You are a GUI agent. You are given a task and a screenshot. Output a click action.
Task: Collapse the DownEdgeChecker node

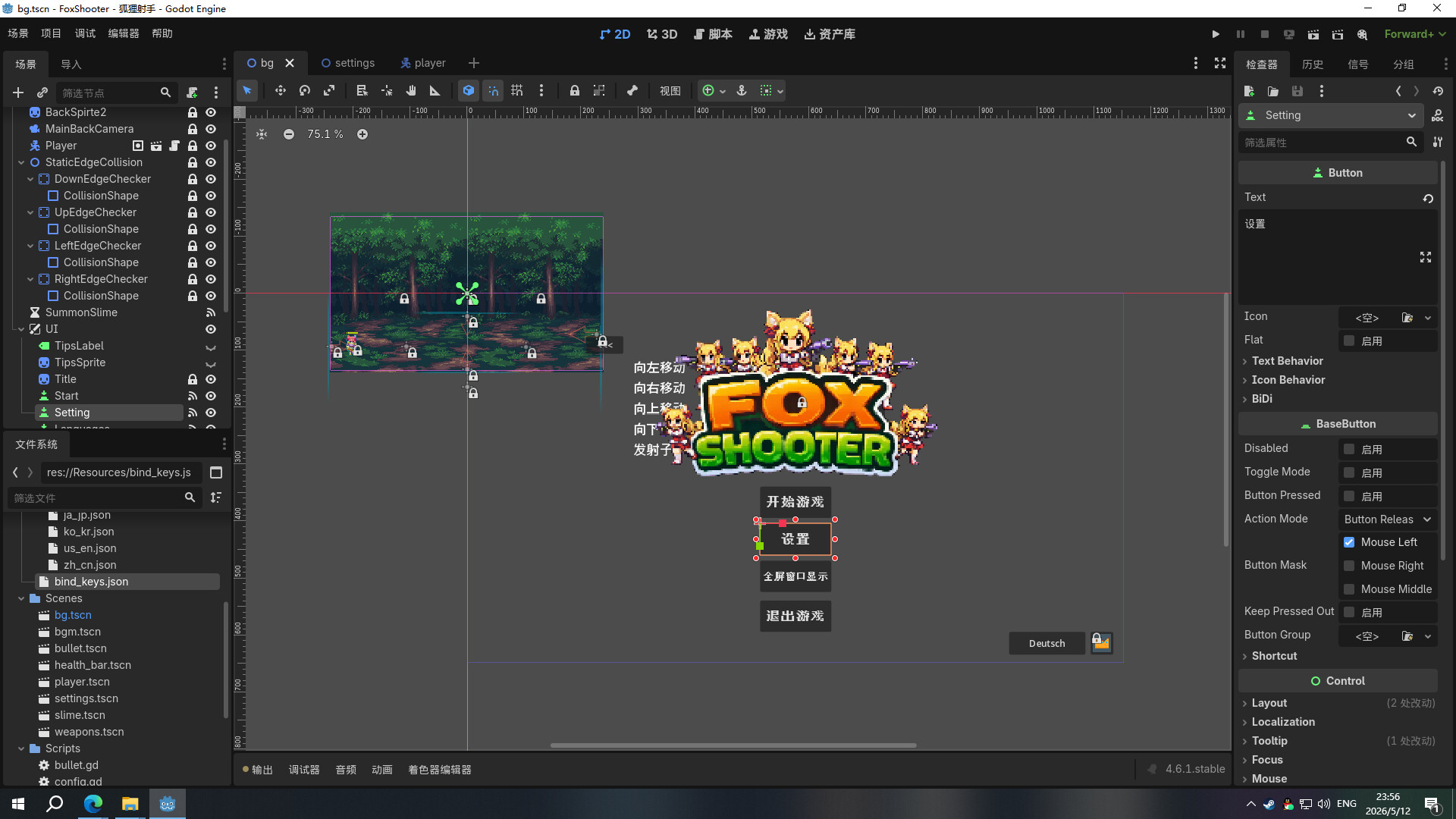(30, 179)
